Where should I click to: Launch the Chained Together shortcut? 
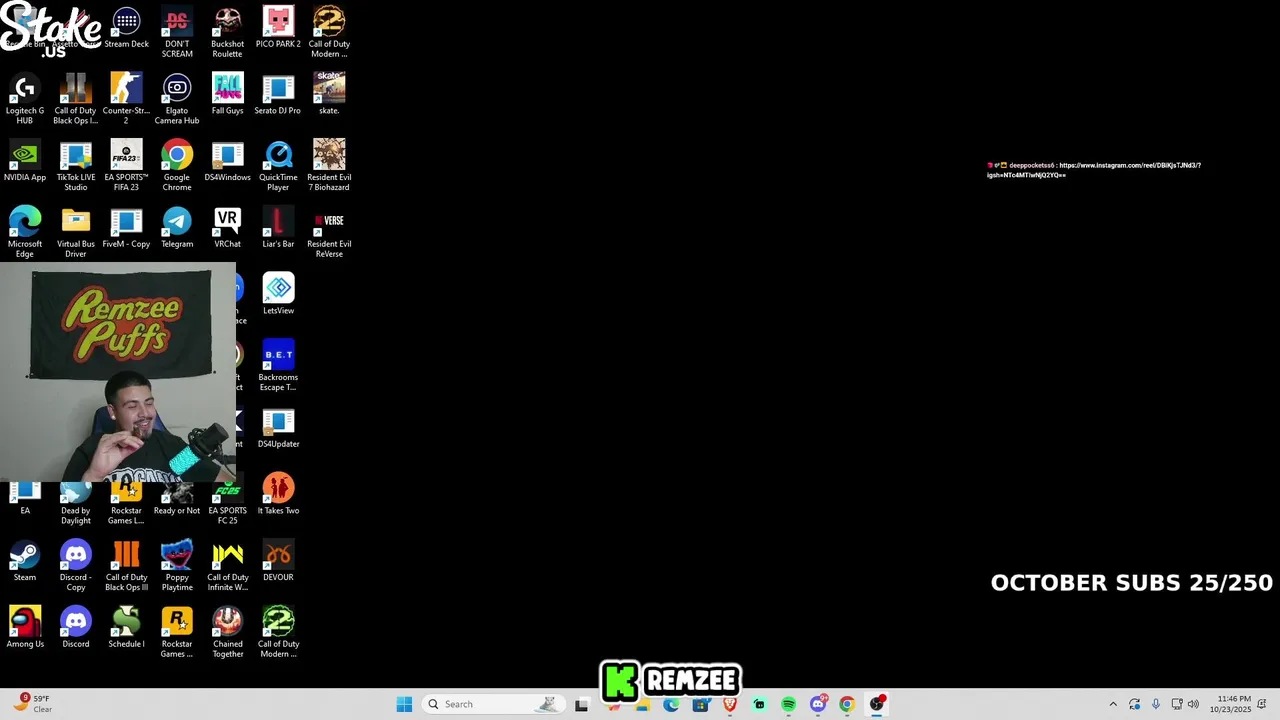tap(227, 632)
